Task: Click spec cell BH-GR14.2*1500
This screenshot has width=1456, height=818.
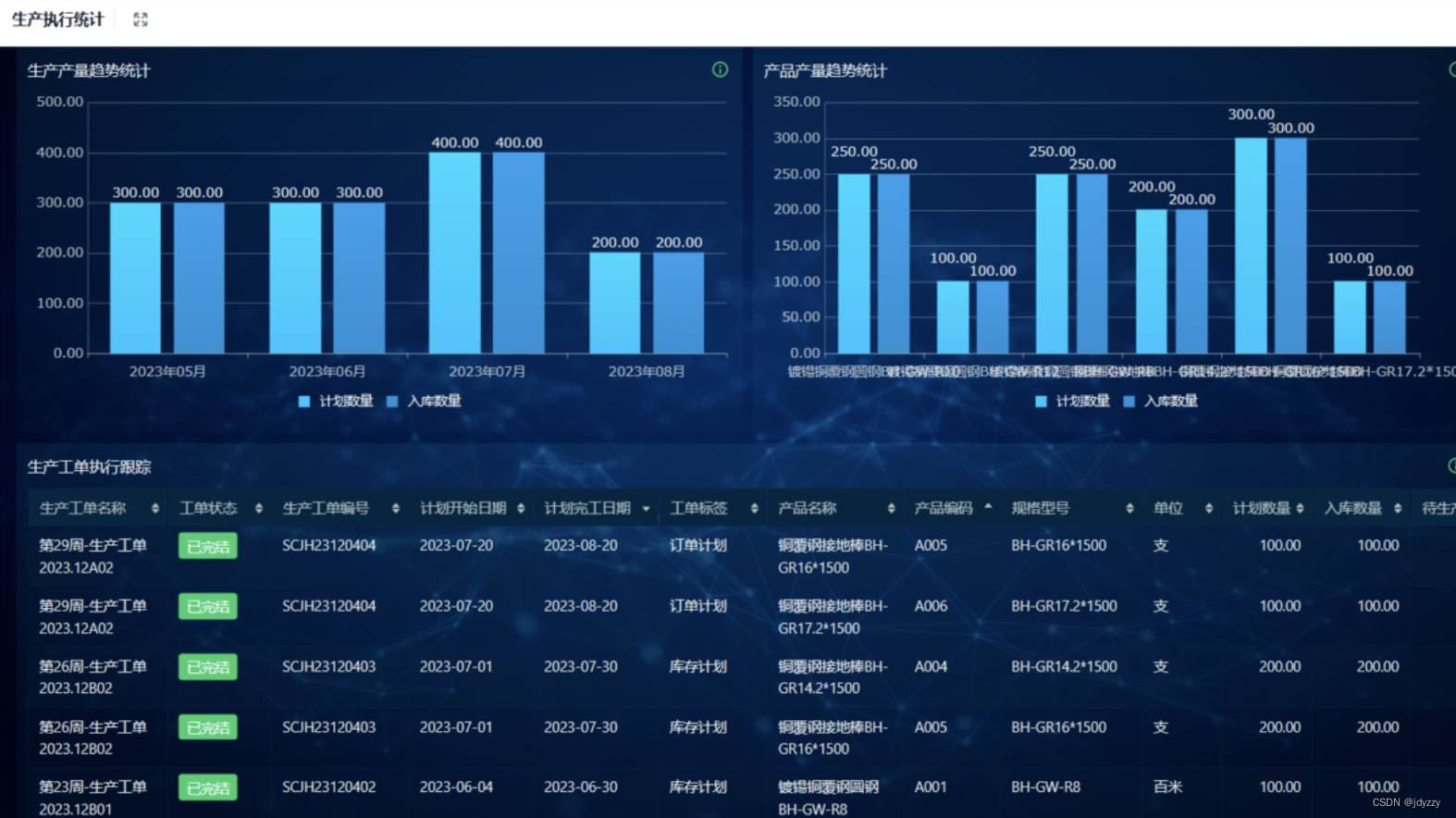Action: click(x=1064, y=666)
